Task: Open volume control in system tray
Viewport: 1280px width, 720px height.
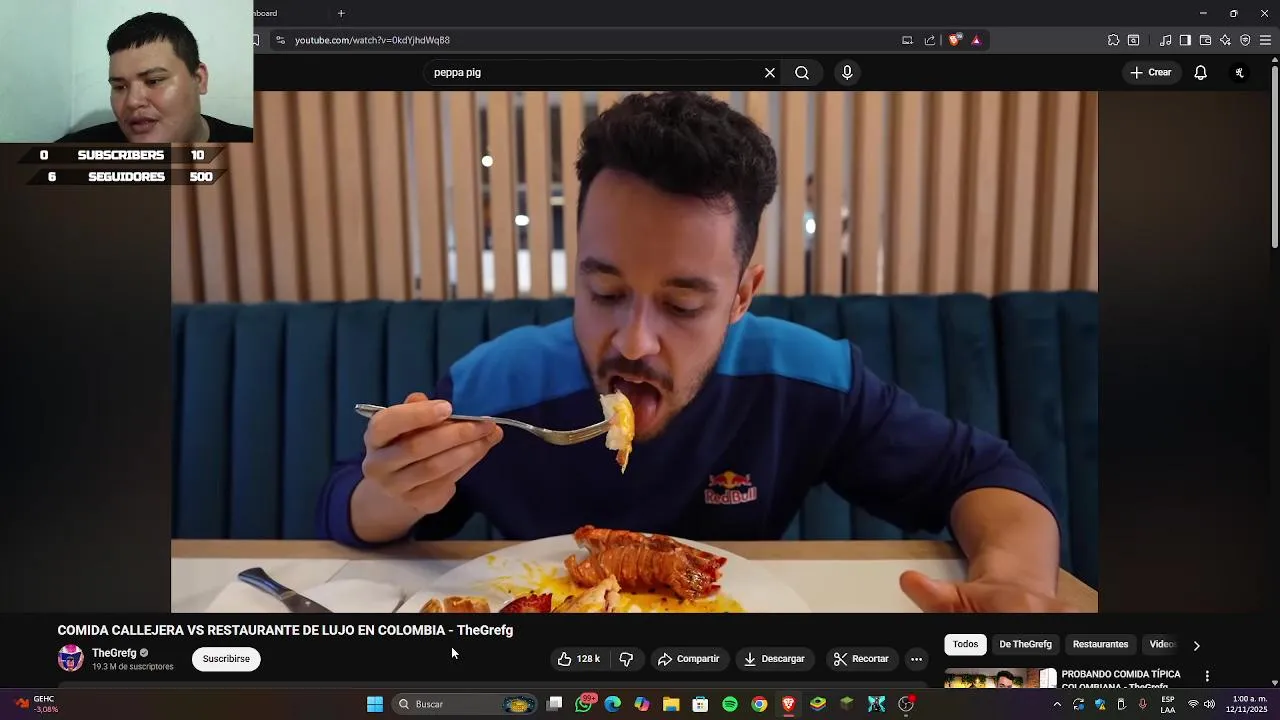Action: pos(1209,704)
